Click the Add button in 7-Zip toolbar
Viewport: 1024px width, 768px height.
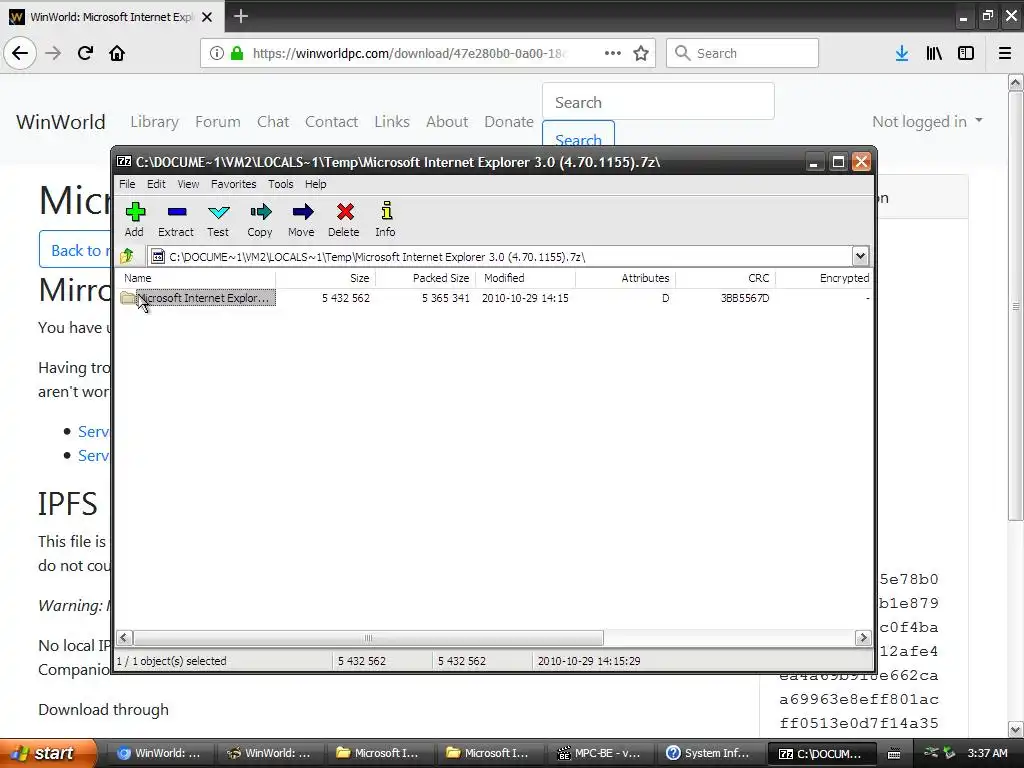(135, 219)
